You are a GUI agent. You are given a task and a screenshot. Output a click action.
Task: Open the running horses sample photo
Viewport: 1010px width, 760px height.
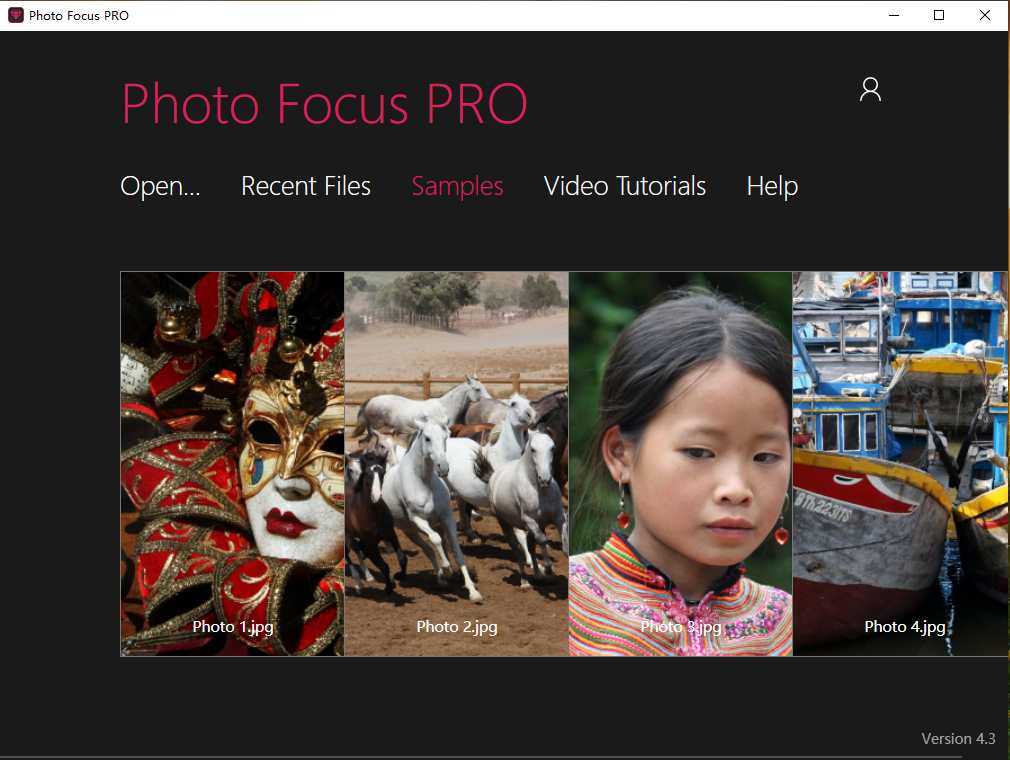point(456,440)
